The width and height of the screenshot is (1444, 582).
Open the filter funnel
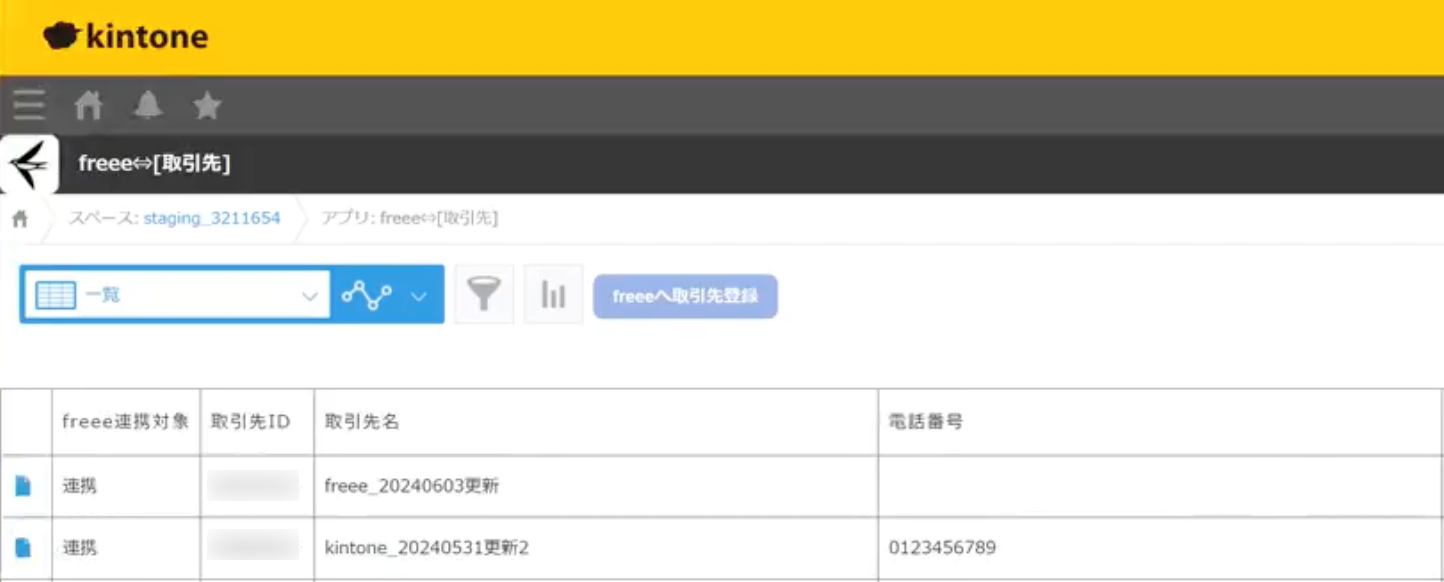pyautogui.click(x=484, y=294)
